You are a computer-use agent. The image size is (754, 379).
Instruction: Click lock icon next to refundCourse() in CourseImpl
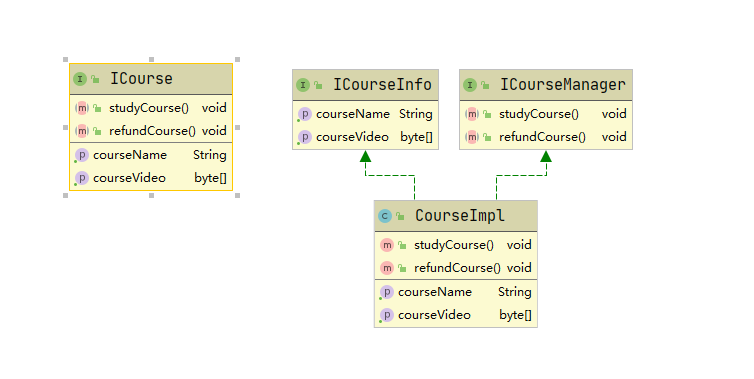click(402, 268)
